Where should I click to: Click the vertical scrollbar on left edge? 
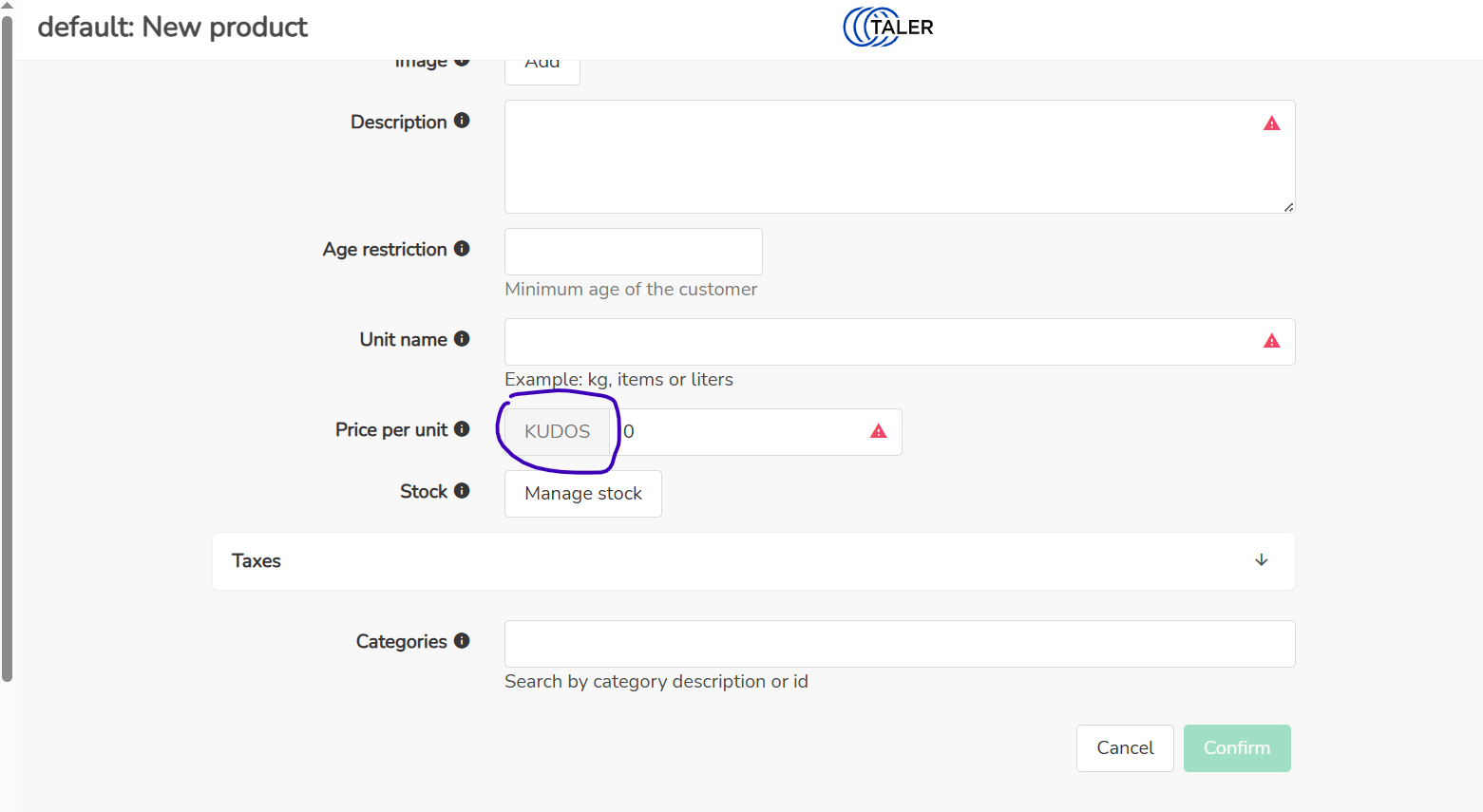tap(8, 342)
